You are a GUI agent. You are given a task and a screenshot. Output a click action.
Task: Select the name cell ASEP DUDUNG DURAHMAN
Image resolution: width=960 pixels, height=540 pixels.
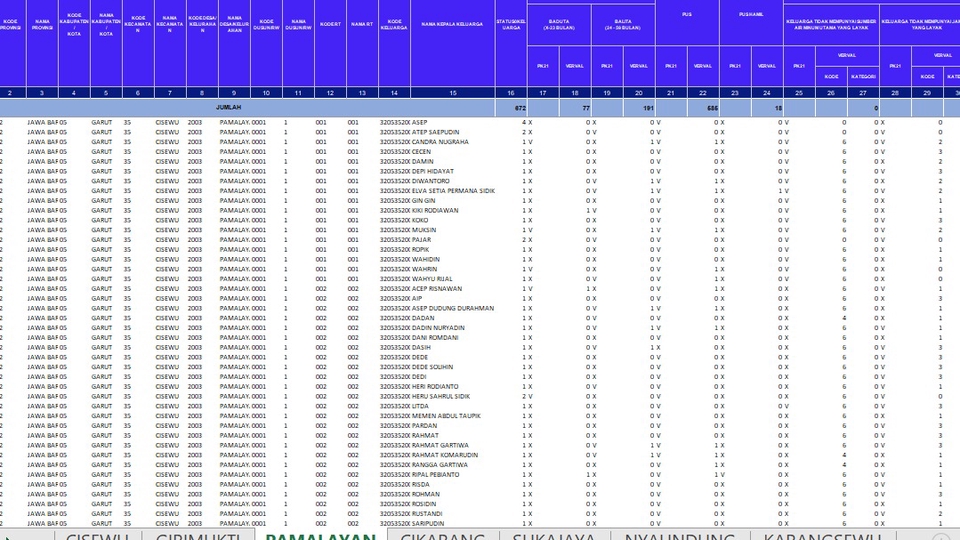[x=453, y=309]
